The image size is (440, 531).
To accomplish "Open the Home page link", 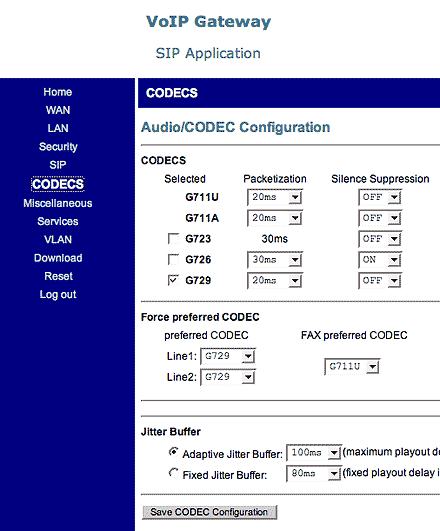I will (58, 92).
